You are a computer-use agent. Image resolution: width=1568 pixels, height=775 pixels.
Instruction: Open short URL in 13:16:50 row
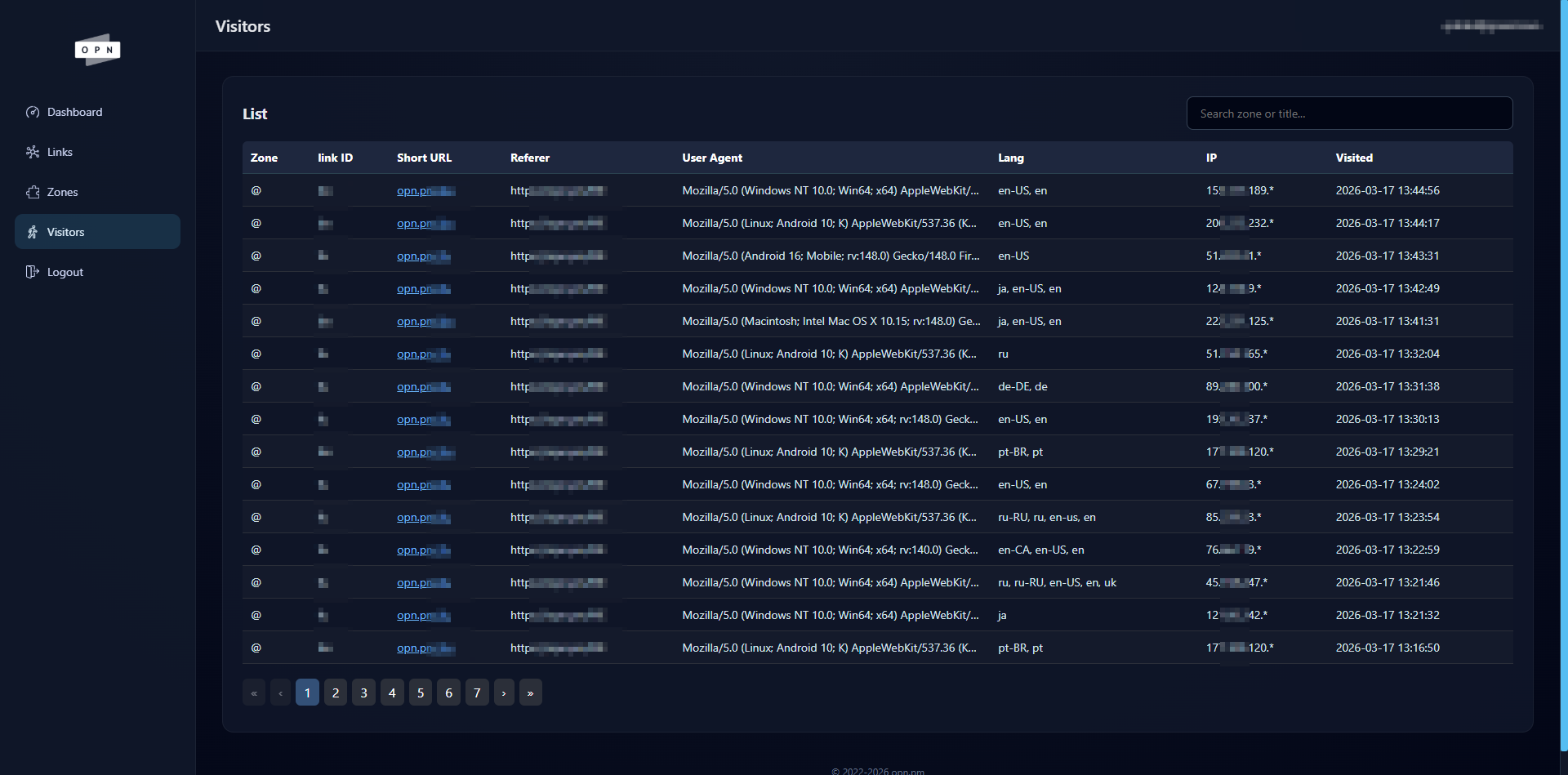tap(425, 648)
